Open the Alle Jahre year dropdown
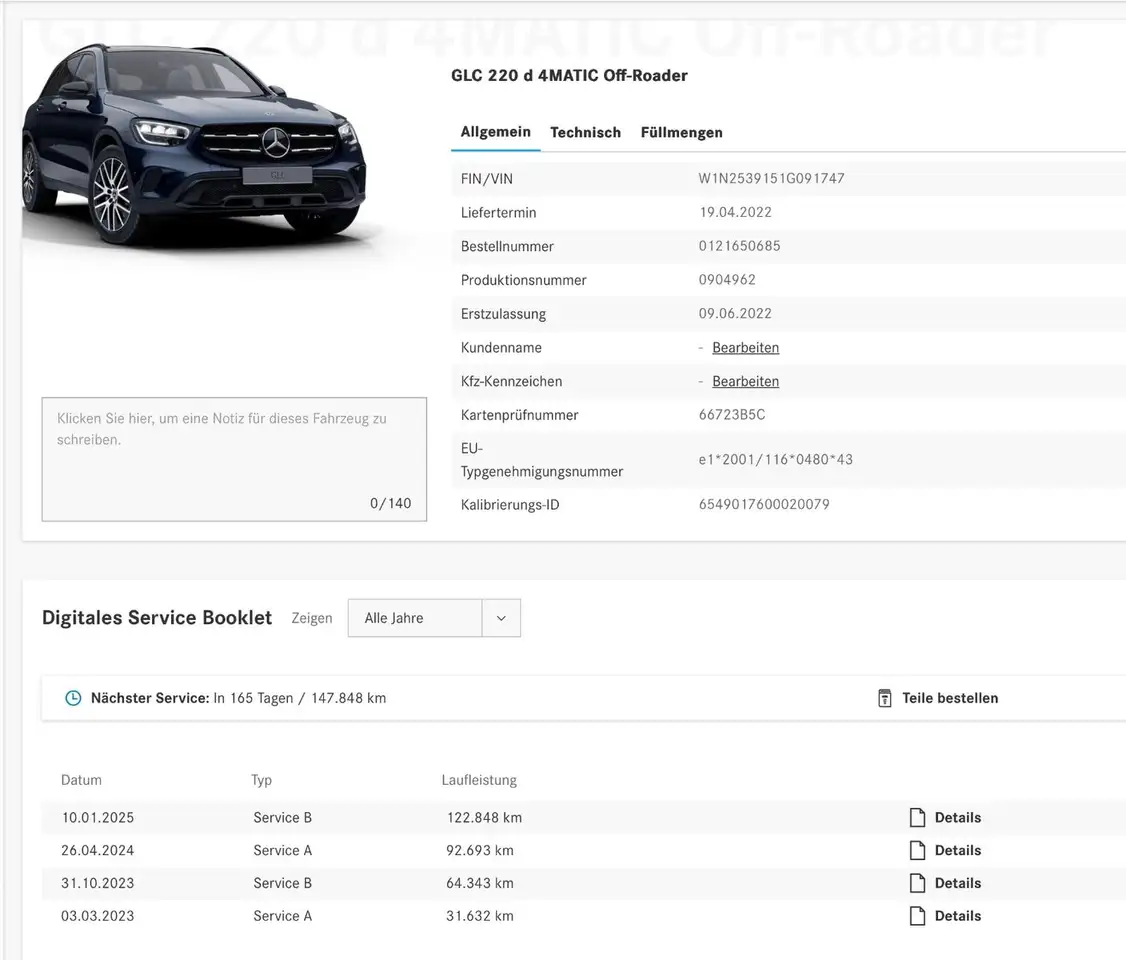Screen dimensions: 1126x960 (x=415, y=618)
